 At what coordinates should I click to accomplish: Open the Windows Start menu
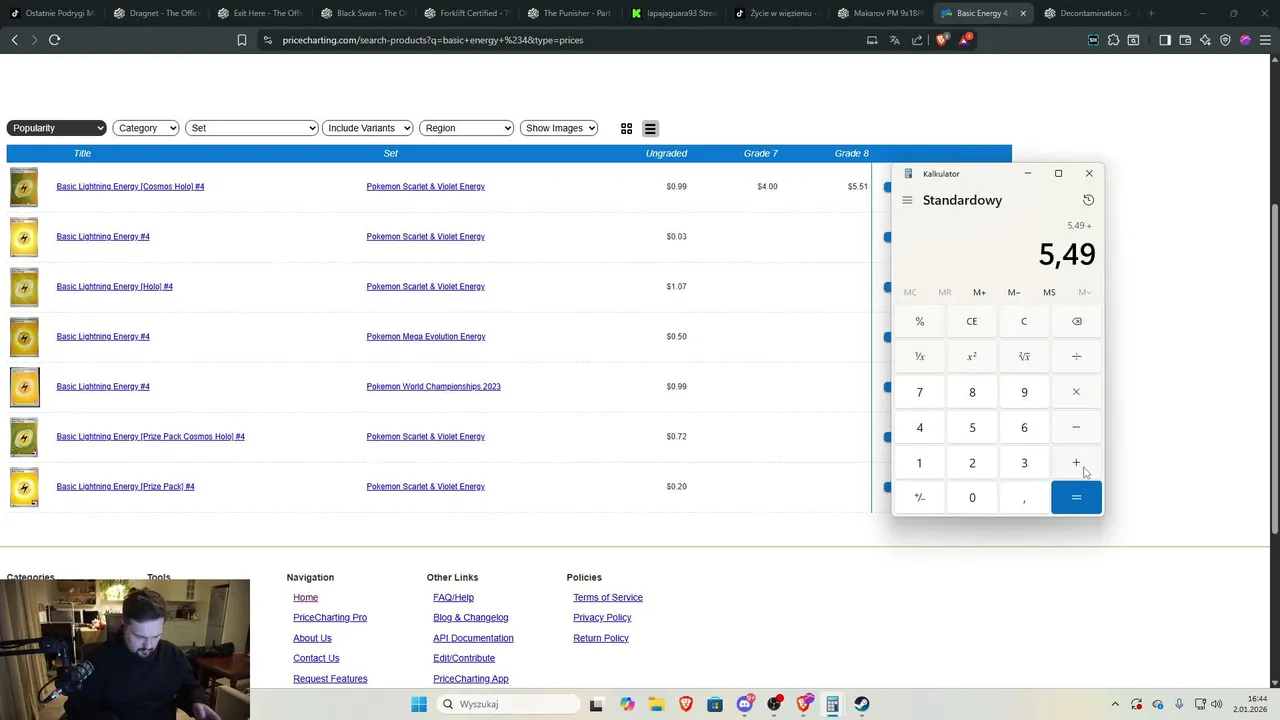click(418, 704)
